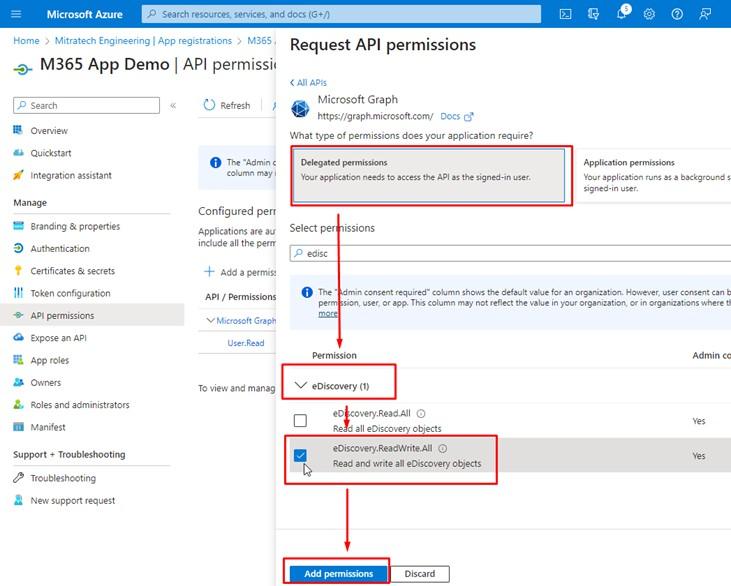Click the sidebar Search box
This screenshot has width=731, height=586.
pos(86,105)
